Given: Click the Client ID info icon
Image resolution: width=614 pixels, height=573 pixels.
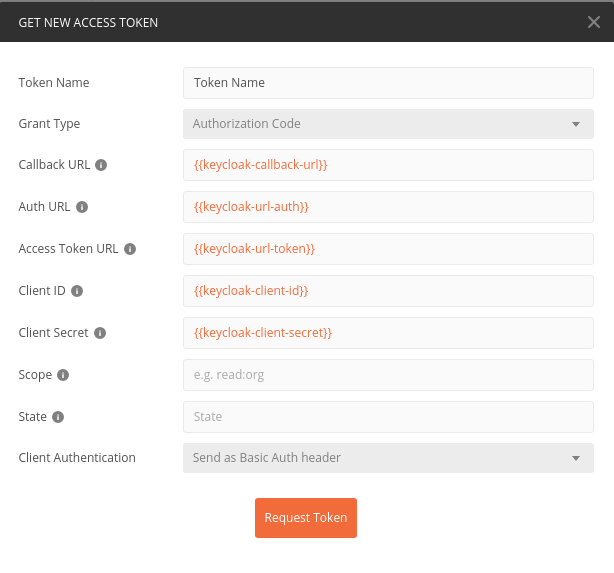Looking at the screenshot, I should pyautogui.click(x=77, y=291).
